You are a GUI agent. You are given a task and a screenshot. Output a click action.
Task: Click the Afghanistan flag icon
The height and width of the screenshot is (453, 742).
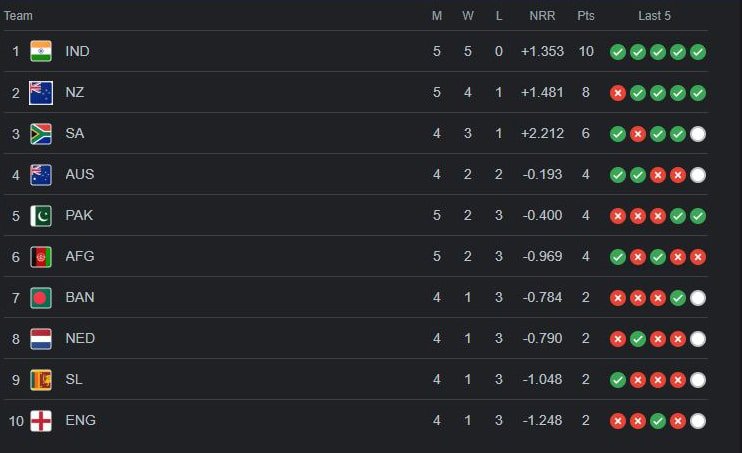pos(41,256)
